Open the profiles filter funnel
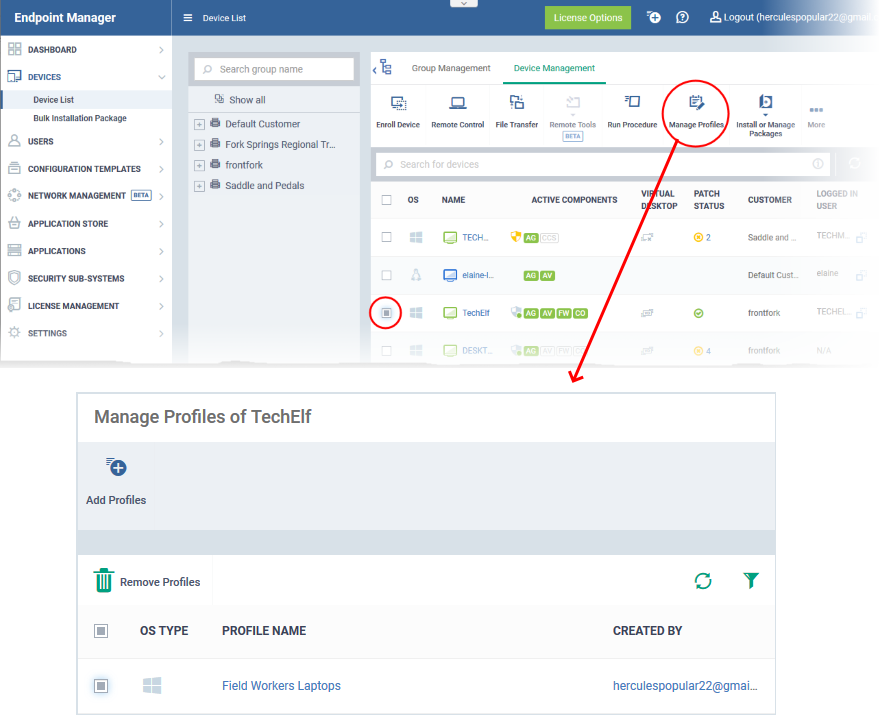Viewport: 881px width, 718px height. point(751,580)
